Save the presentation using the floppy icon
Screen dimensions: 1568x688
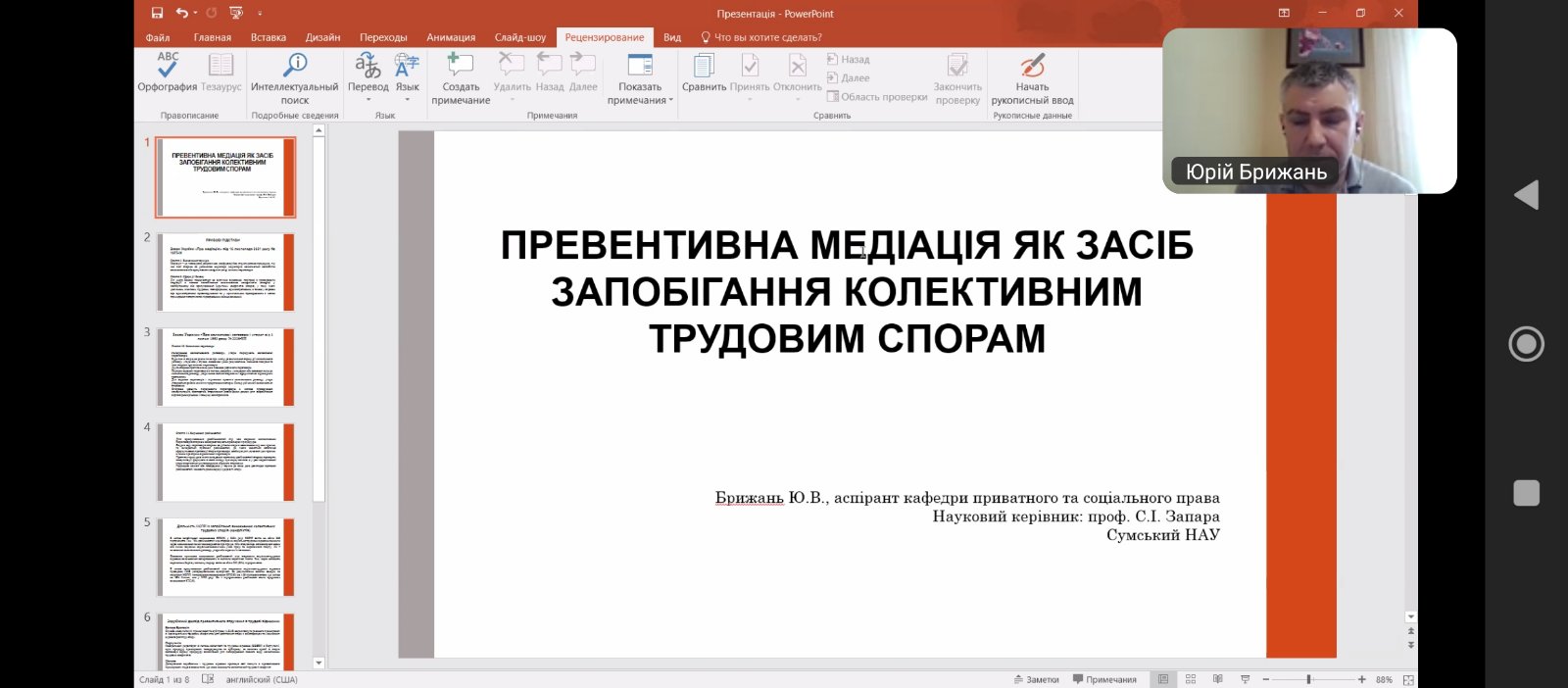[158, 13]
